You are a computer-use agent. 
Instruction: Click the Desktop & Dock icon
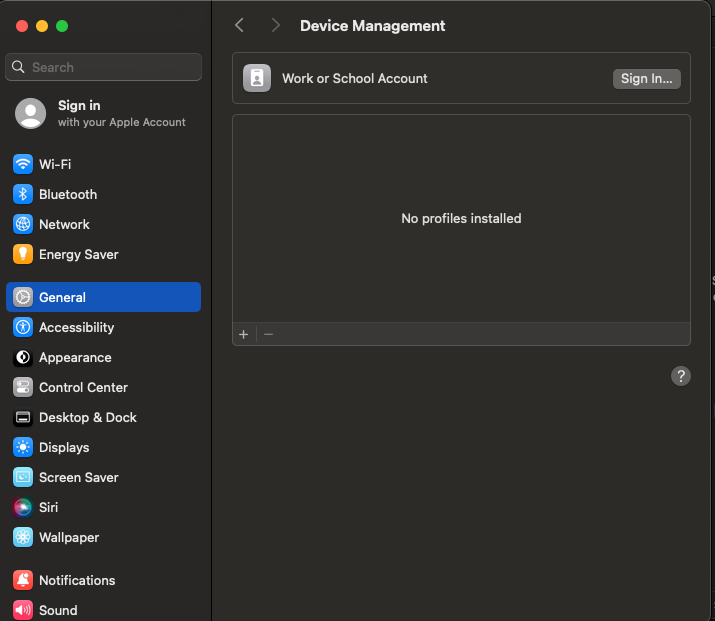point(23,418)
